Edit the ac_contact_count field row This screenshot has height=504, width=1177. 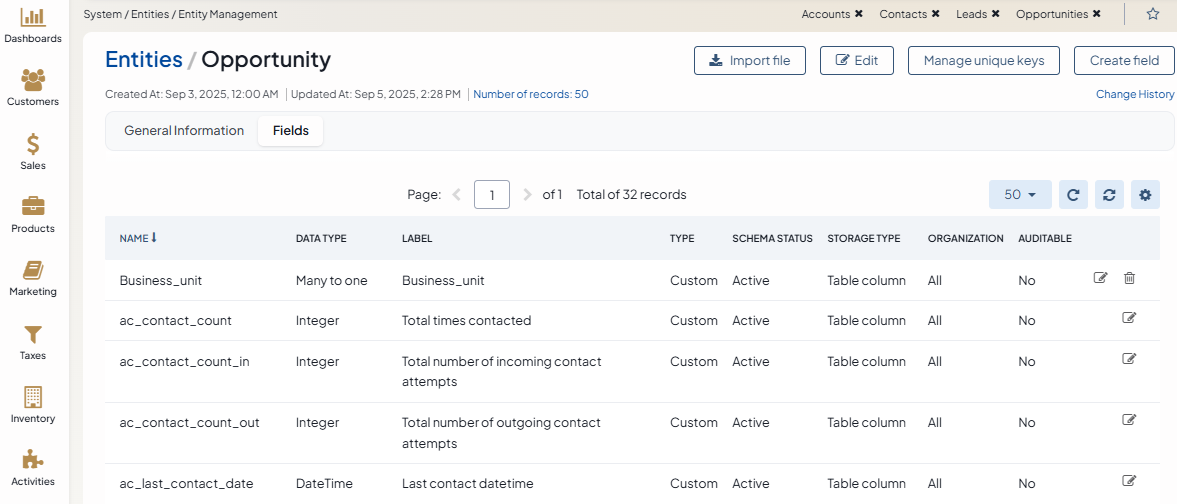tap(1129, 318)
